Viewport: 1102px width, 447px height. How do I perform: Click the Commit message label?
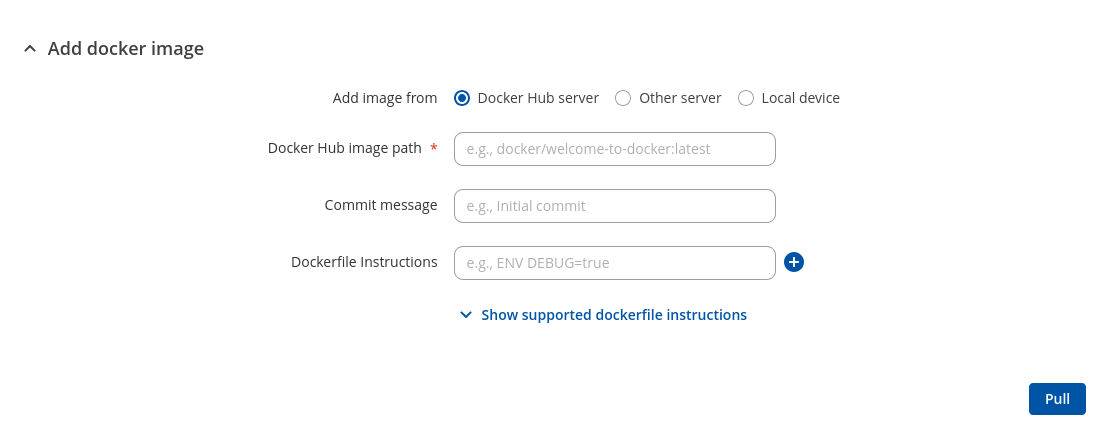coord(381,205)
